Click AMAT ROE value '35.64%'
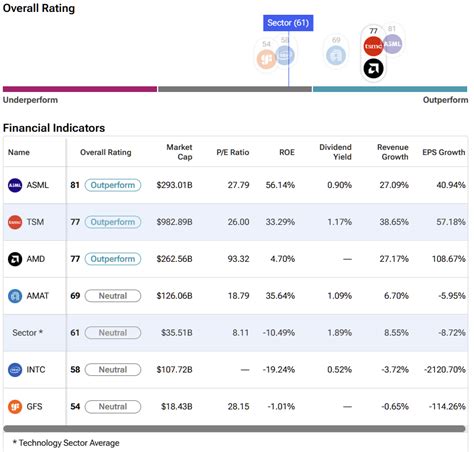The image size is (474, 452). (280, 296)
